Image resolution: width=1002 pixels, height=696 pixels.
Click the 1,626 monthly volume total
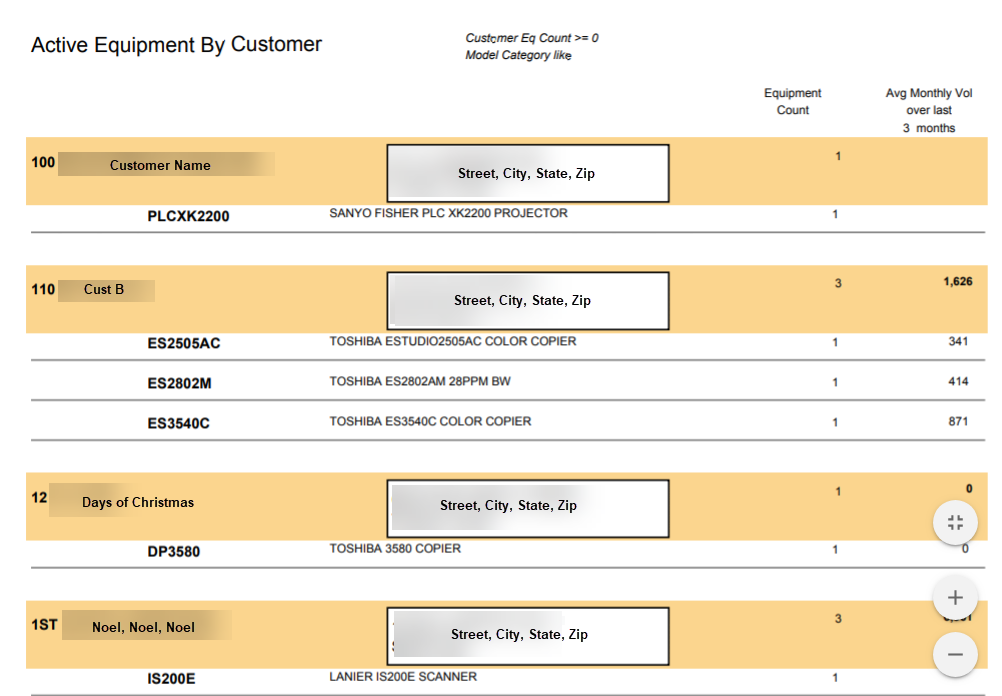click(x=959, y=282)
